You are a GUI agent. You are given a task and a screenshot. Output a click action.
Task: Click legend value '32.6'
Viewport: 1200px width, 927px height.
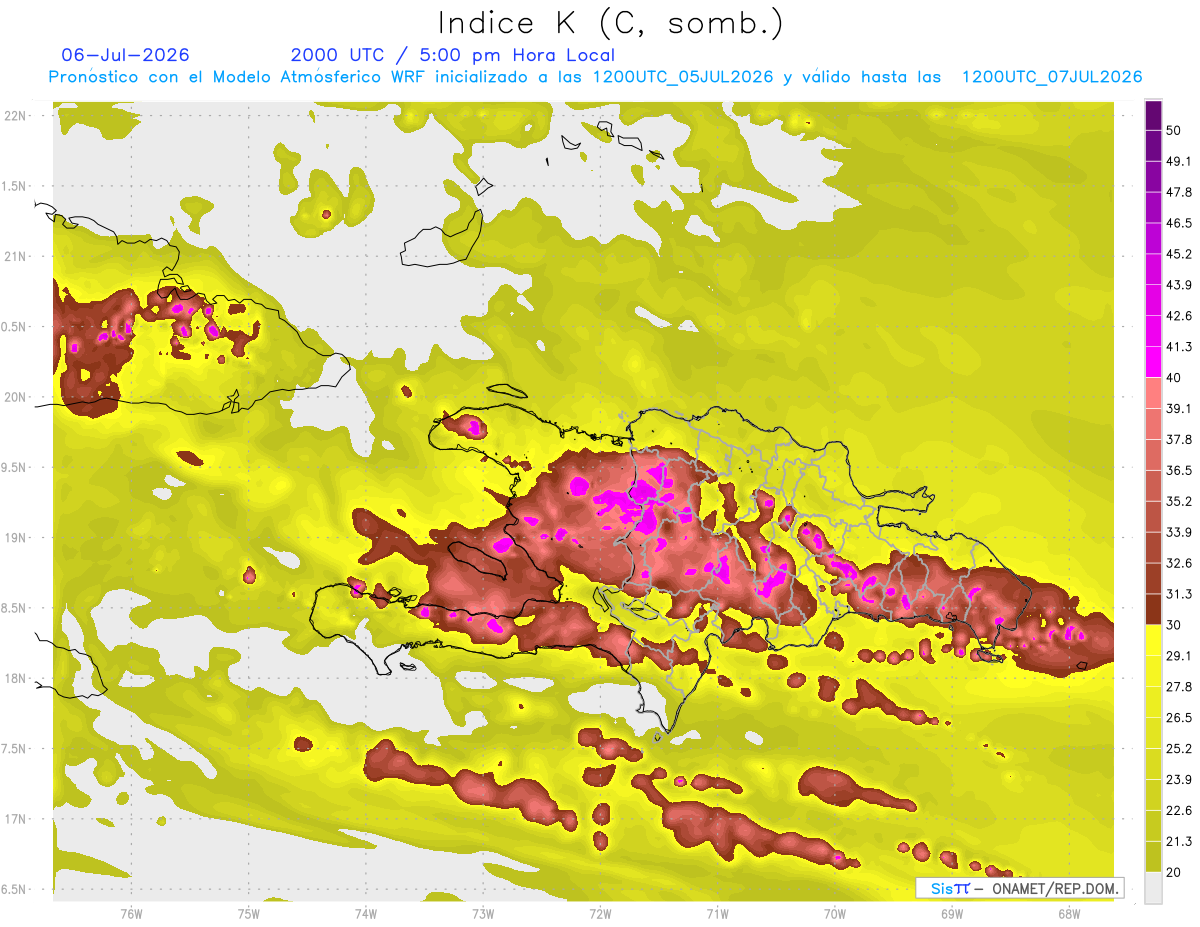(1179, 563)
